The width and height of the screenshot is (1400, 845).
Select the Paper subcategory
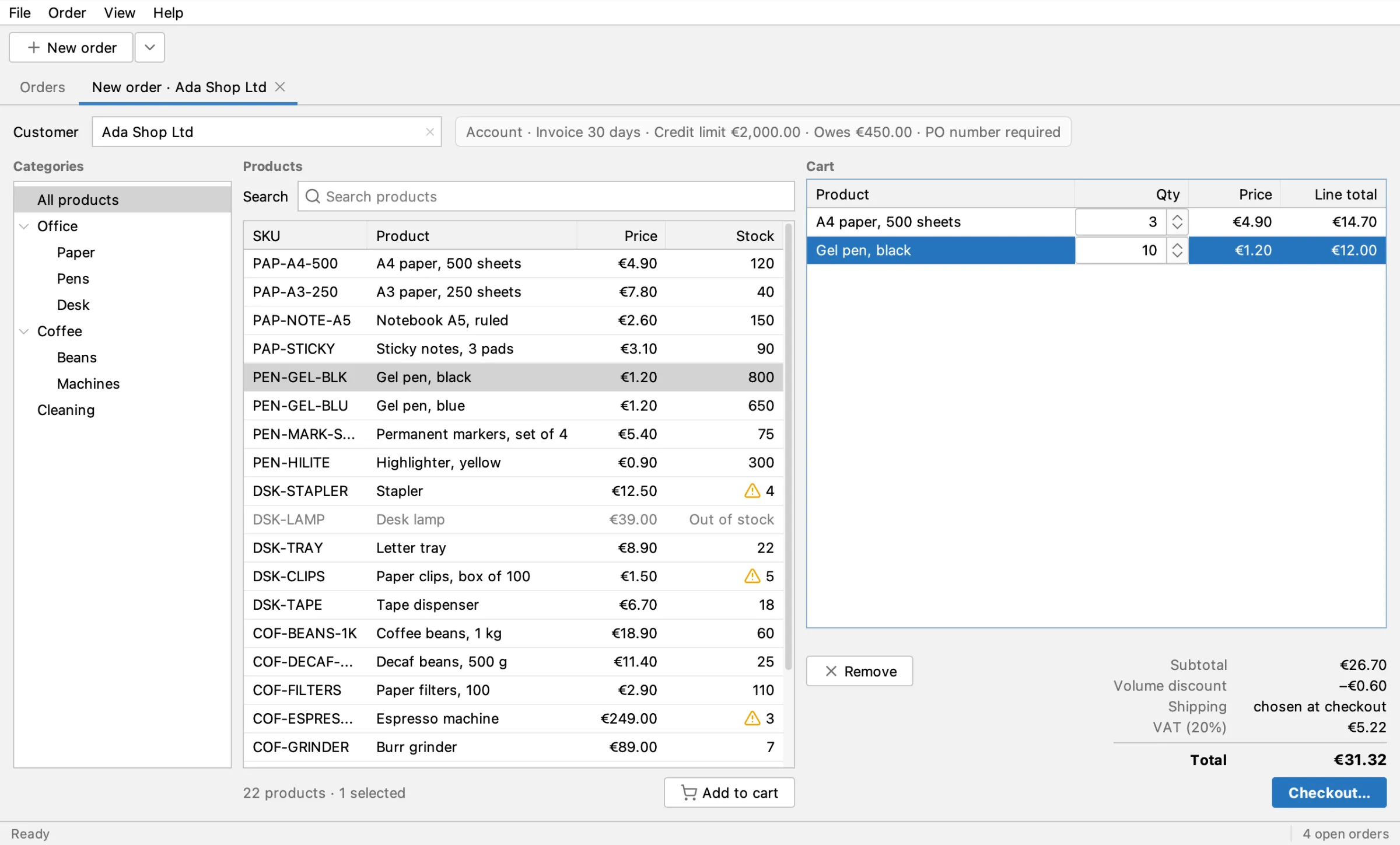point(76,252)
